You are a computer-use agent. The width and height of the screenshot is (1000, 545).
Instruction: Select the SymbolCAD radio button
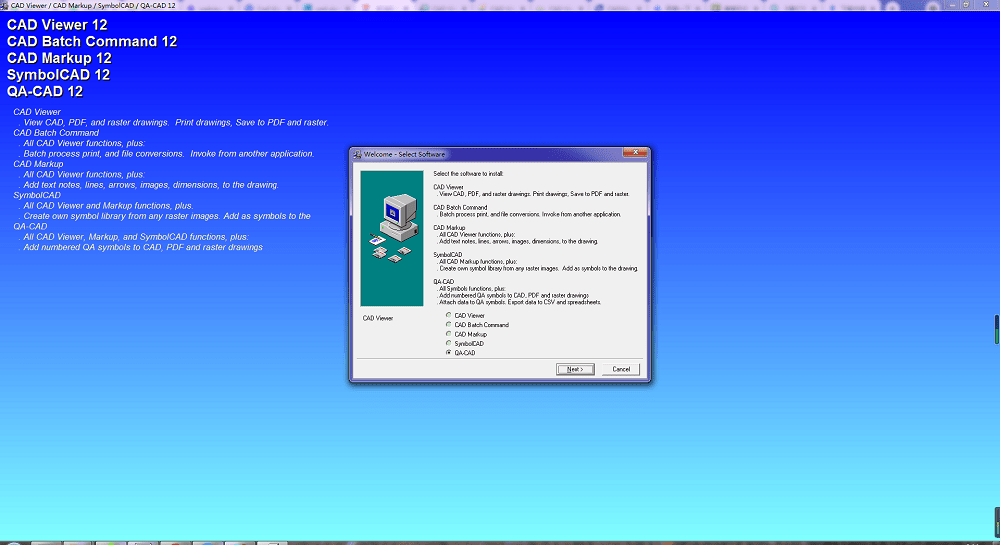[449, 343]
